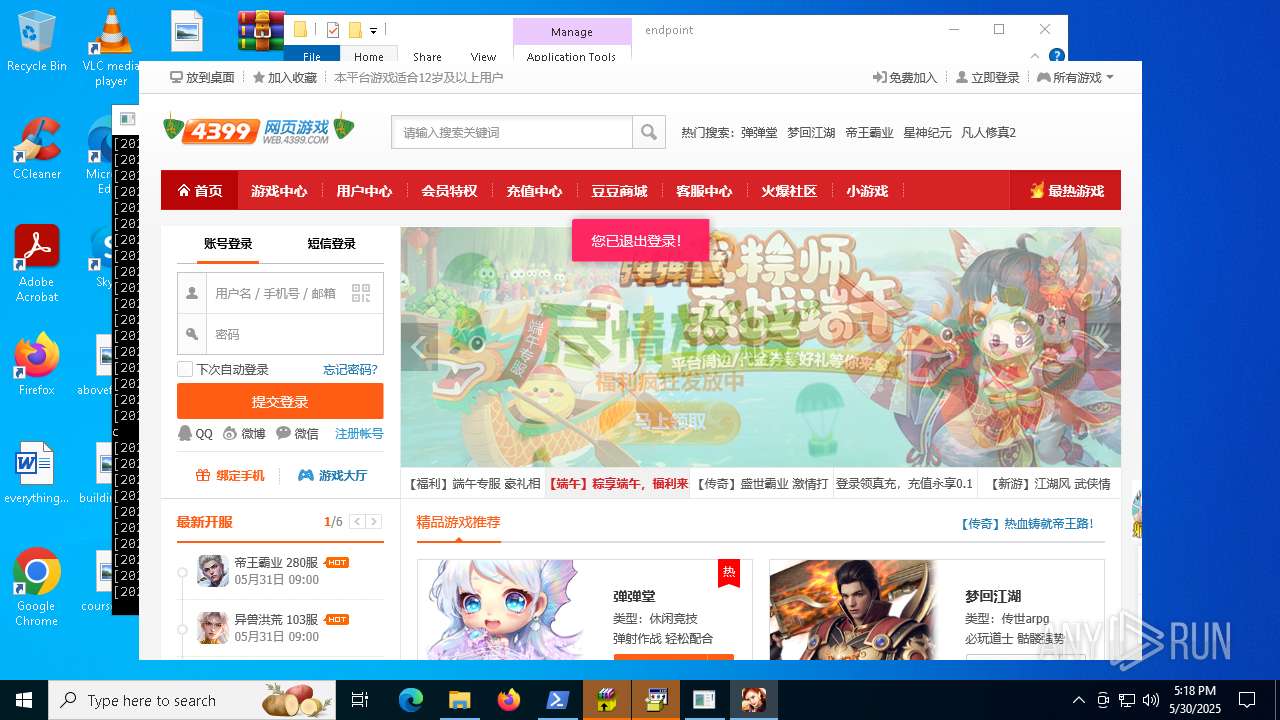Open the View tab in File Explorer
This screenshot has height=720, width=1280.
[483, 56]
